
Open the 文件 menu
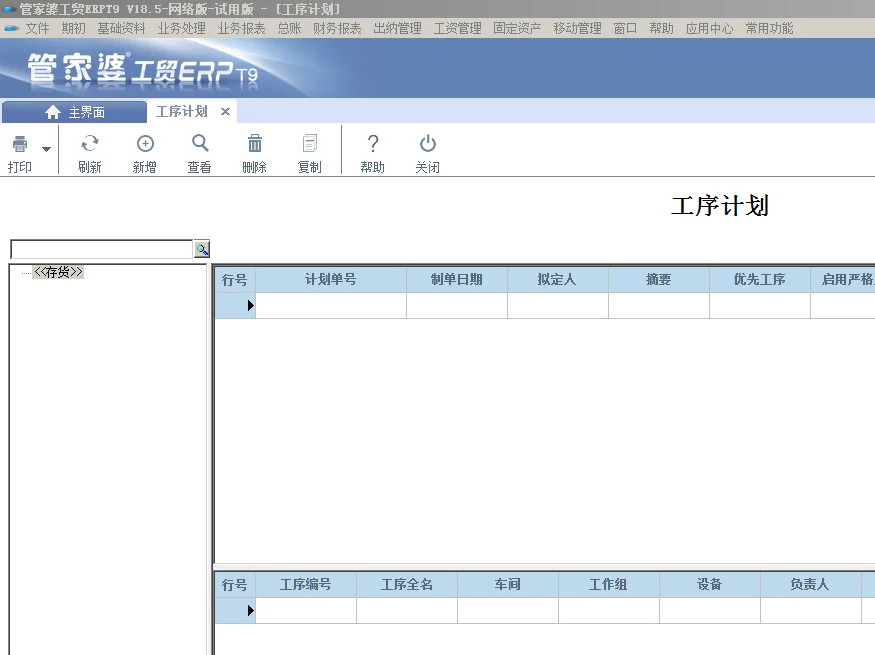pyautogui.click(x=37, y=28)
